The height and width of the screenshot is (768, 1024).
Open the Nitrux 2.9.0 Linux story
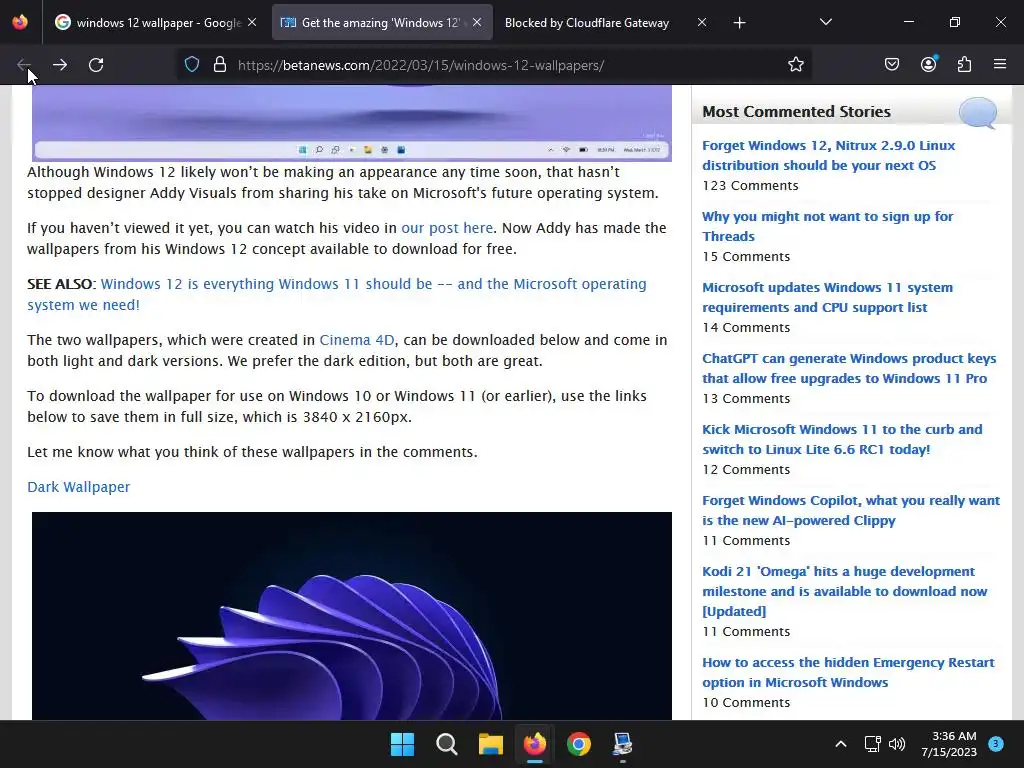coord(828,155)
